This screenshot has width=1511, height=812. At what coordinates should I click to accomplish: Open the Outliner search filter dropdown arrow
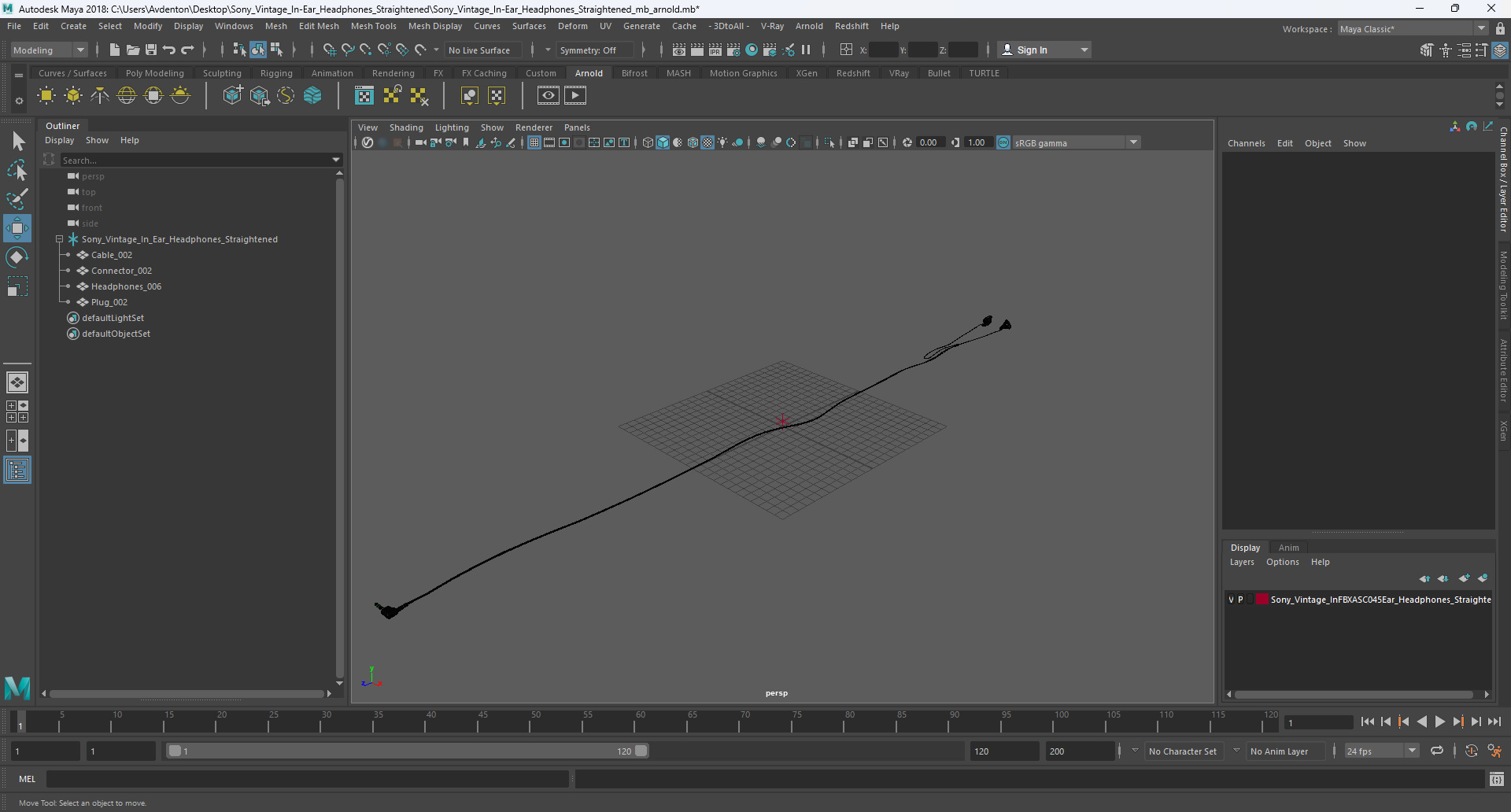[336, 160]
